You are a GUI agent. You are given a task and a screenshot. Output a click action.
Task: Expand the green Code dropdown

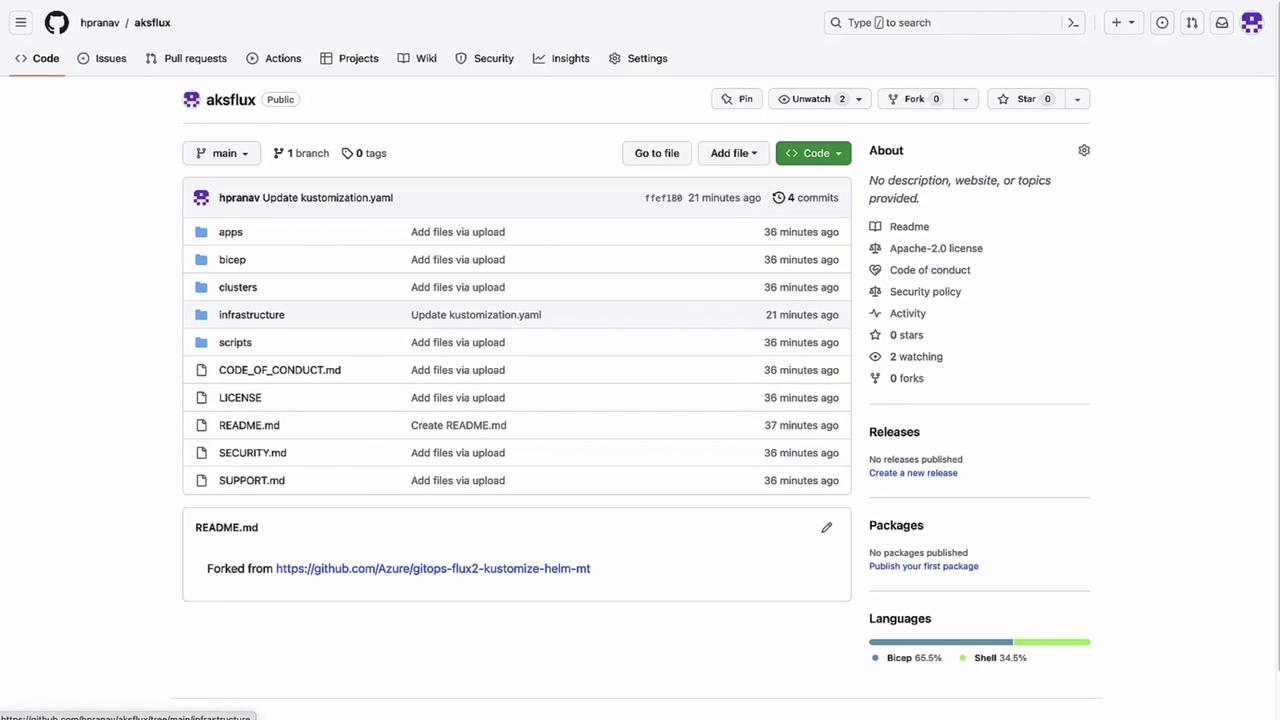pyautogui.click(x=813, y=153)
